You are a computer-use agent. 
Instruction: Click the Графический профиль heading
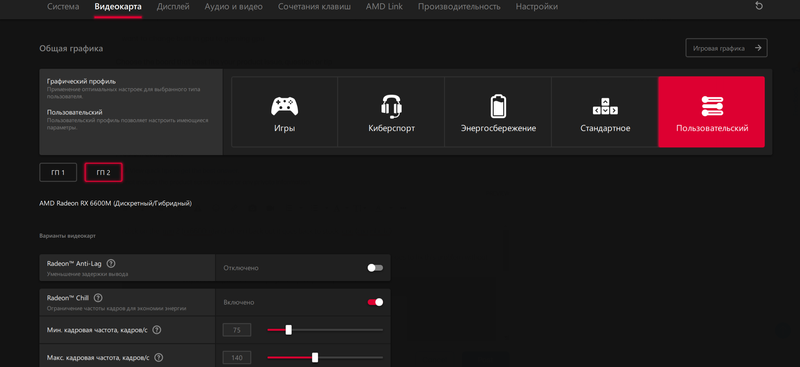click(82, 81)
